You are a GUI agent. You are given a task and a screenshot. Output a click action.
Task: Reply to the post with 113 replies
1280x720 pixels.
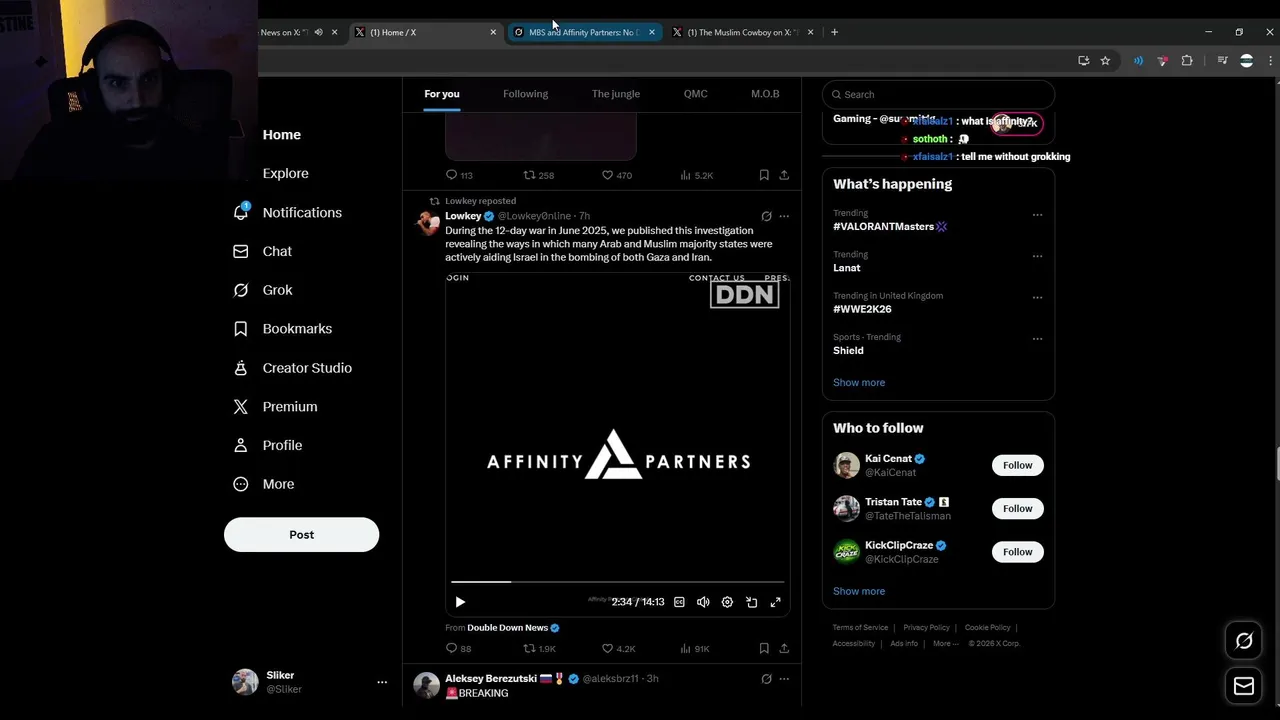pyautogui.click(x=459, y=175)
